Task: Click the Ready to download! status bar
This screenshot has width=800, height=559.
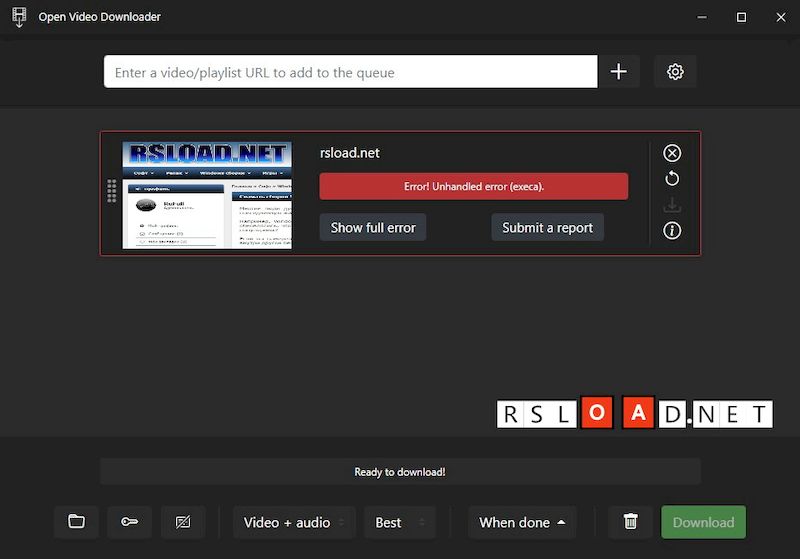Action: (400, 472)
